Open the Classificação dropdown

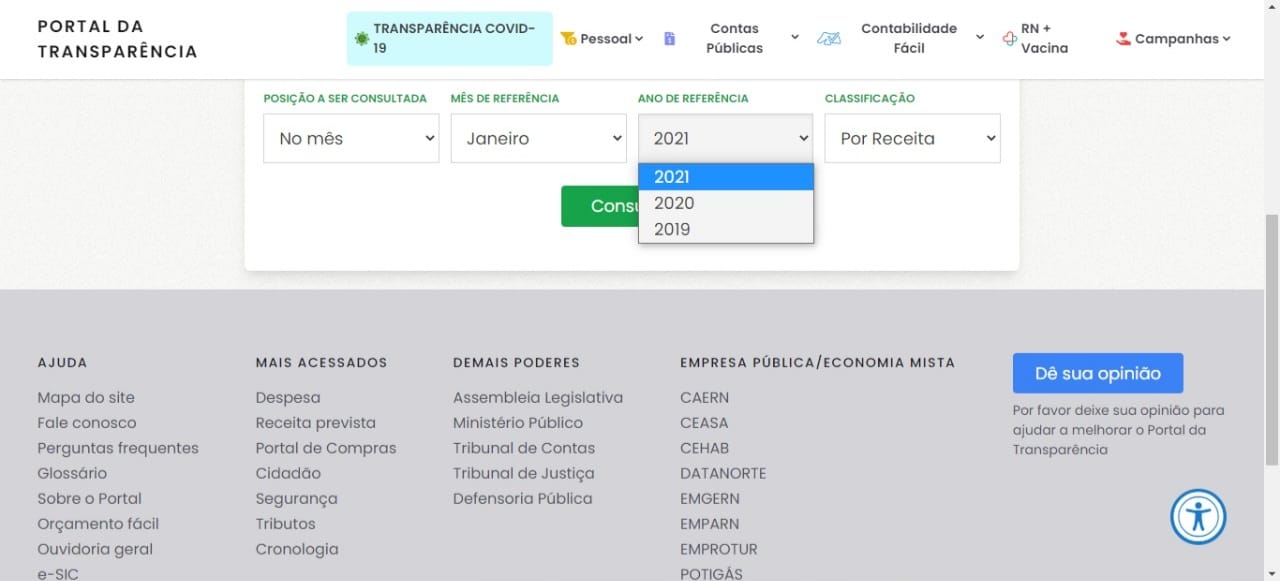[x=912, y=138]
